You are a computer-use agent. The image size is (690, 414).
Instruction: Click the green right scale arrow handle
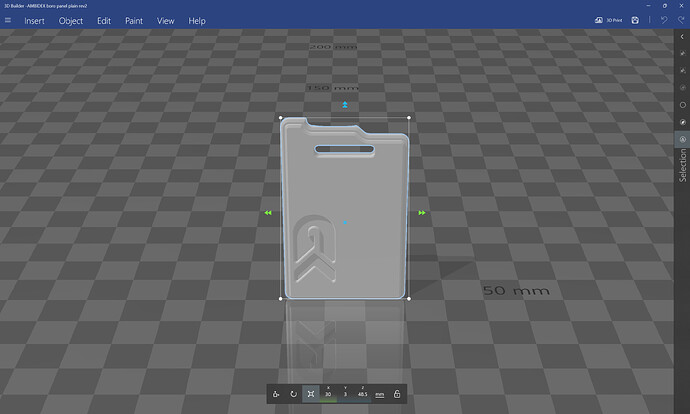[x=422, y=213]
